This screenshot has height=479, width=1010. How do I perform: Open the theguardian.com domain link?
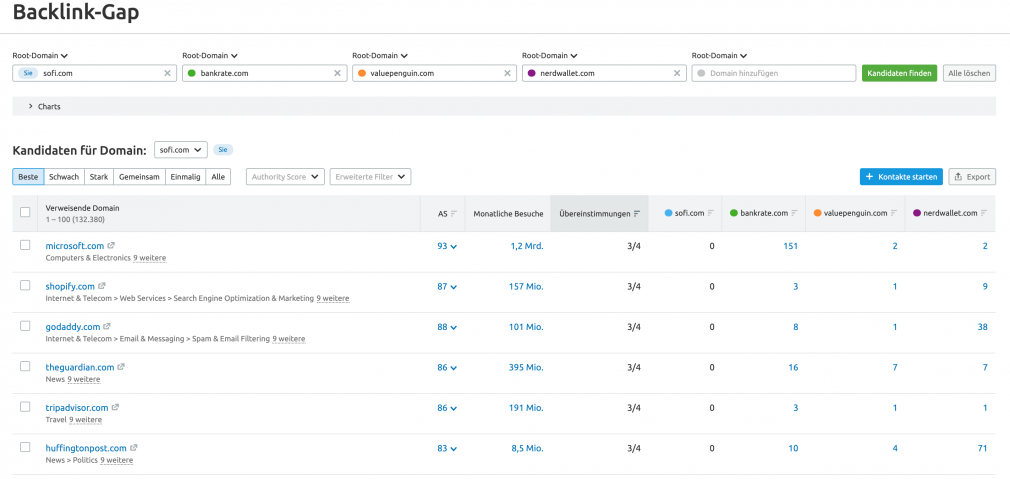(x=80, y=367)
